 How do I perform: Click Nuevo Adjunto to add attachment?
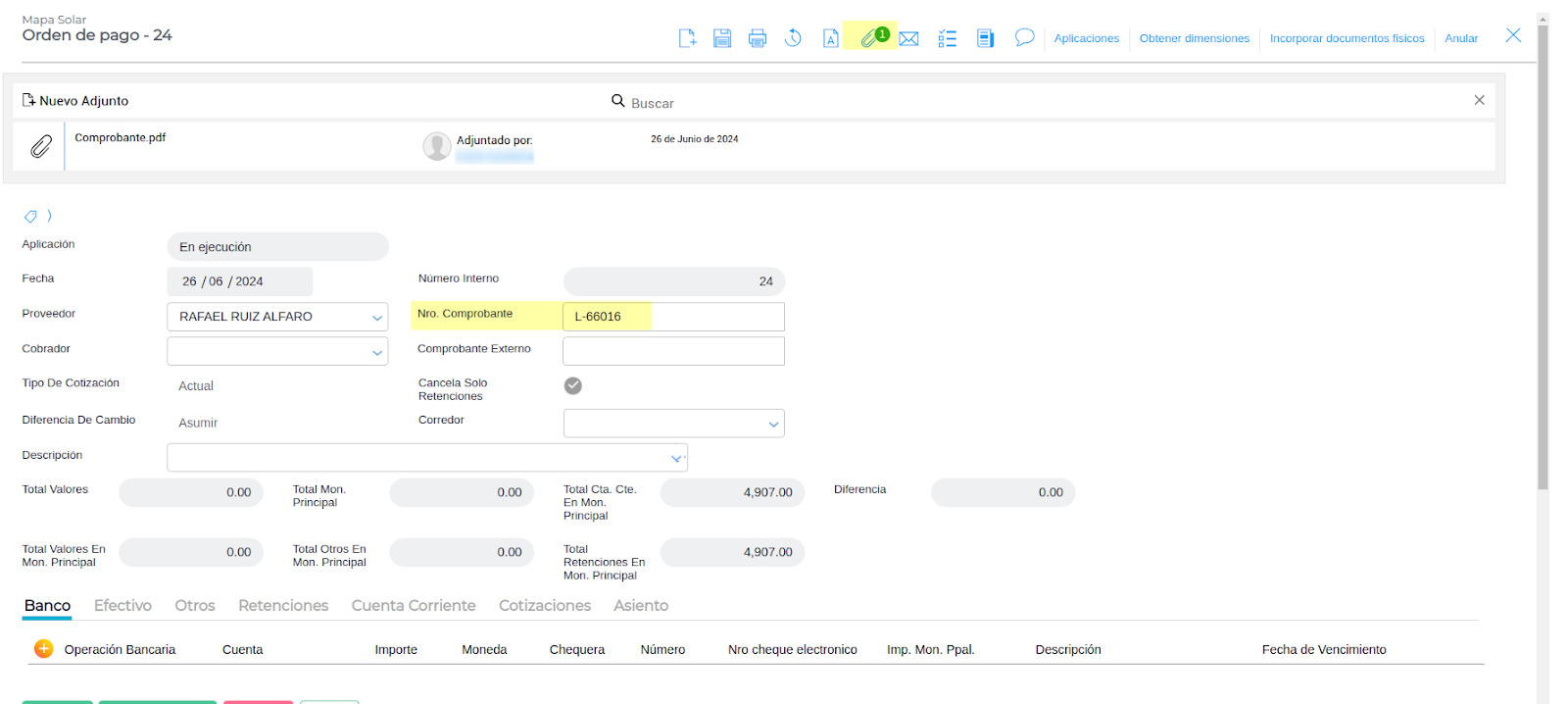[x=76, y=101]
